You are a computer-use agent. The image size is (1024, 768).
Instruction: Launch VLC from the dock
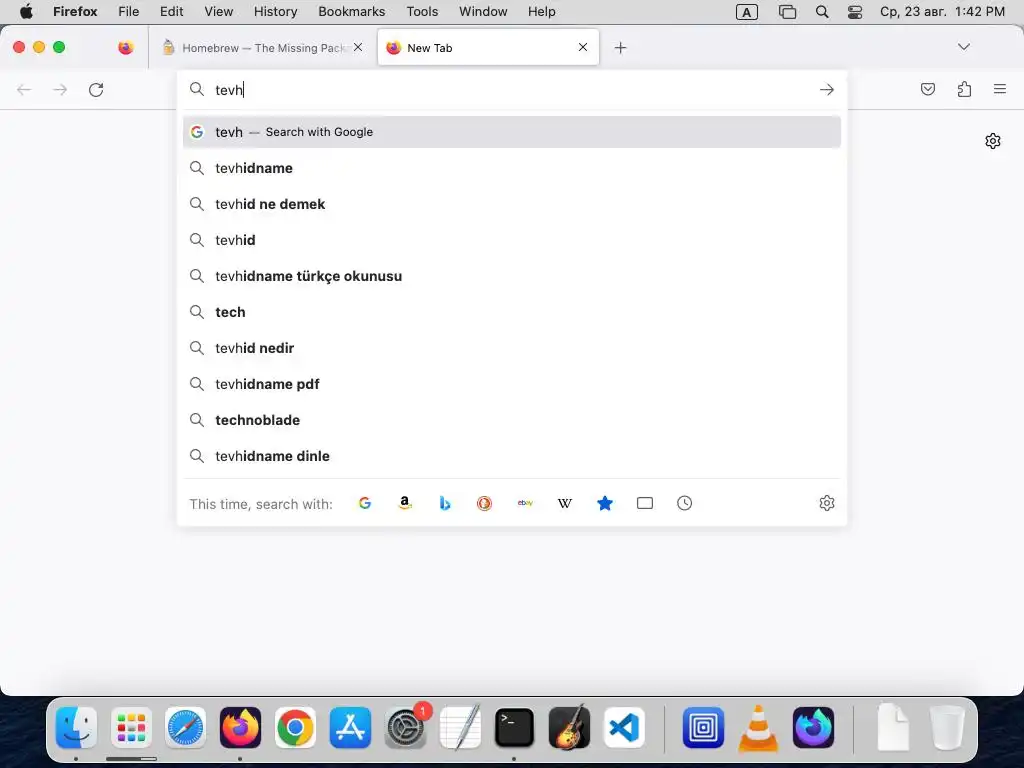758,728
